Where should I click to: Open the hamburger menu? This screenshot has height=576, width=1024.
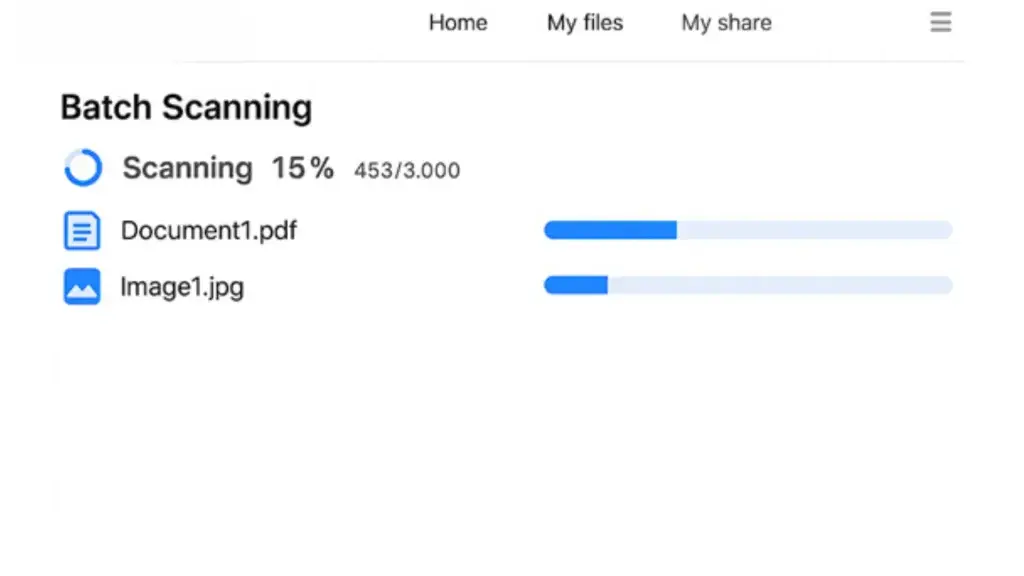(940, 22)
